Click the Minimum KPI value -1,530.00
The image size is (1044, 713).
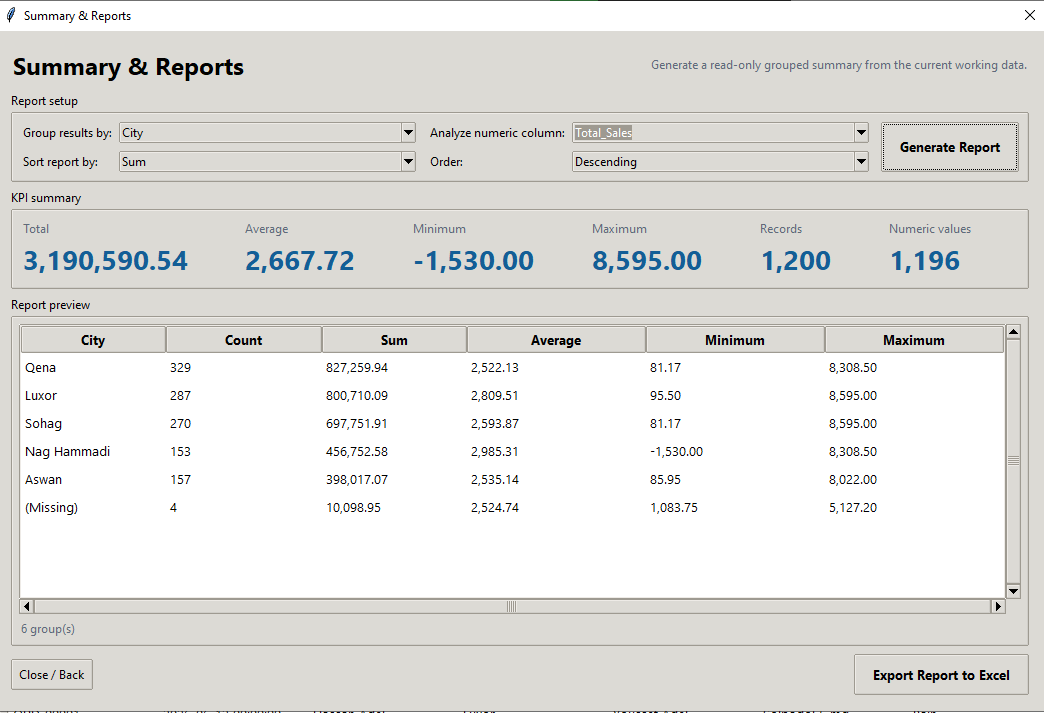[x=473, y=260]
